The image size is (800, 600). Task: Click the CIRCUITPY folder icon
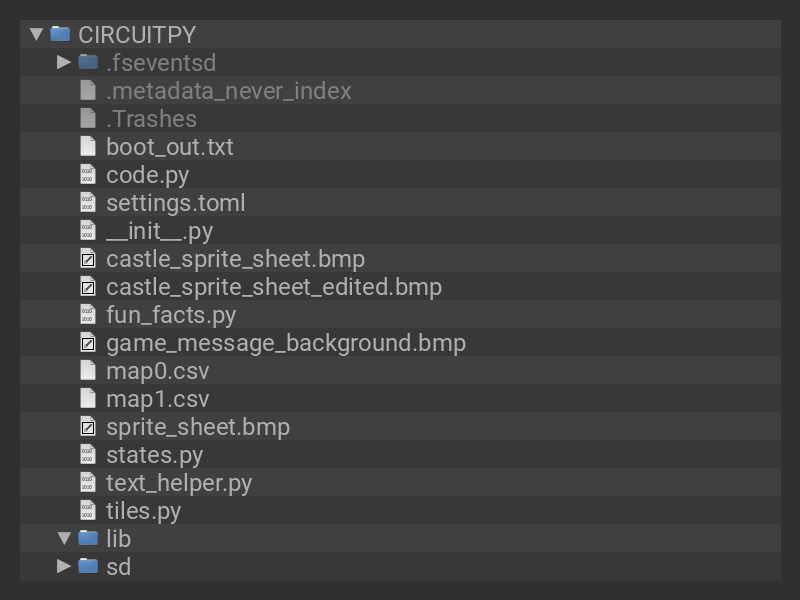pyautogui.click(x=60, y=35)
